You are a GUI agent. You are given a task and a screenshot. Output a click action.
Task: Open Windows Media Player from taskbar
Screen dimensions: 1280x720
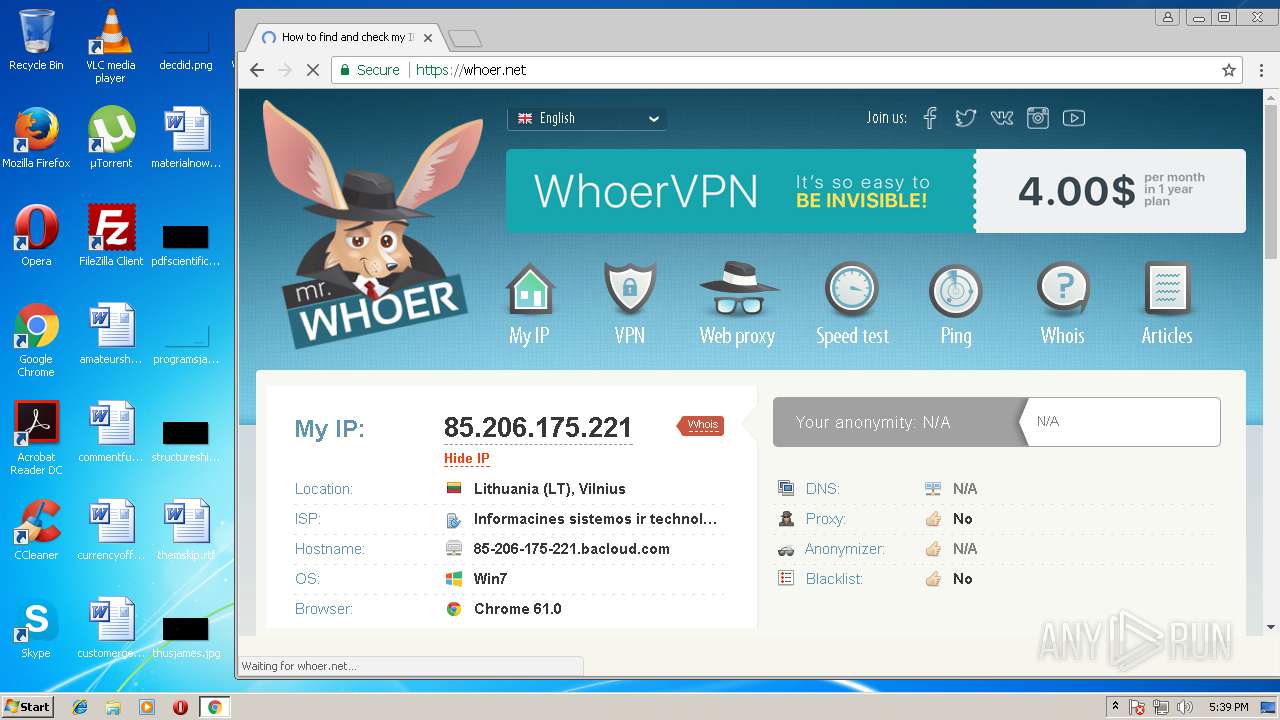[147, 707]
